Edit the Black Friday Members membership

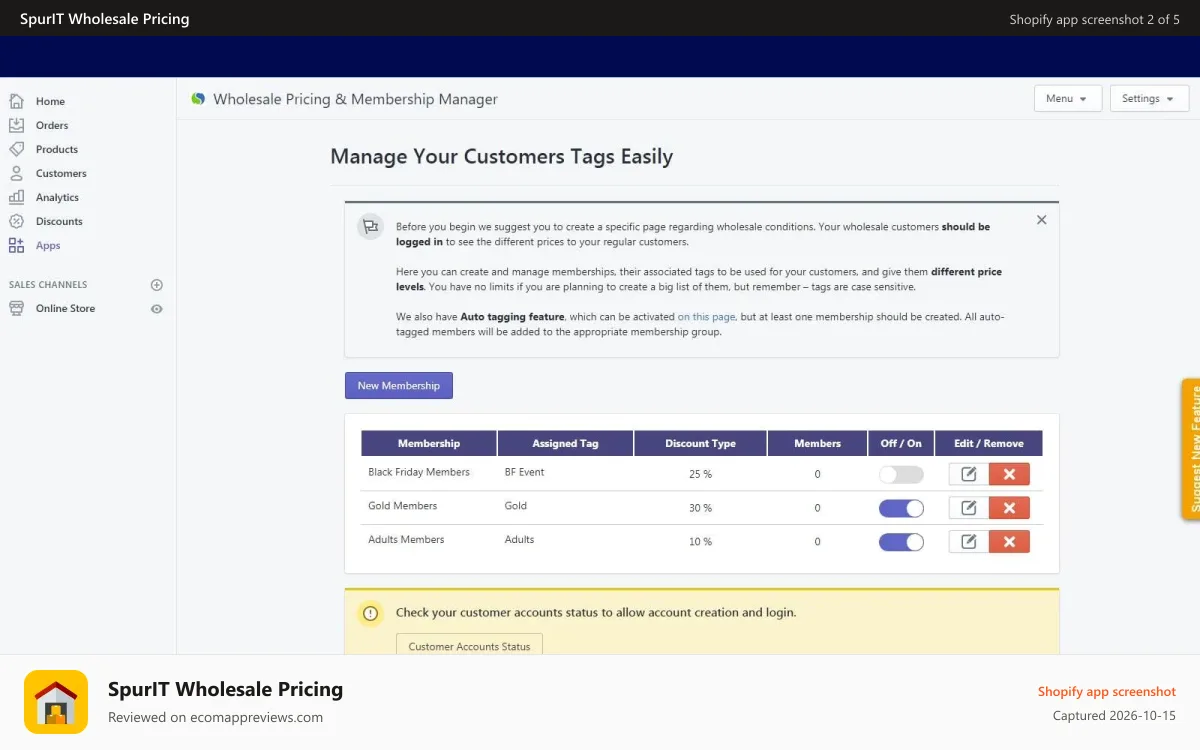pos(968,474)
